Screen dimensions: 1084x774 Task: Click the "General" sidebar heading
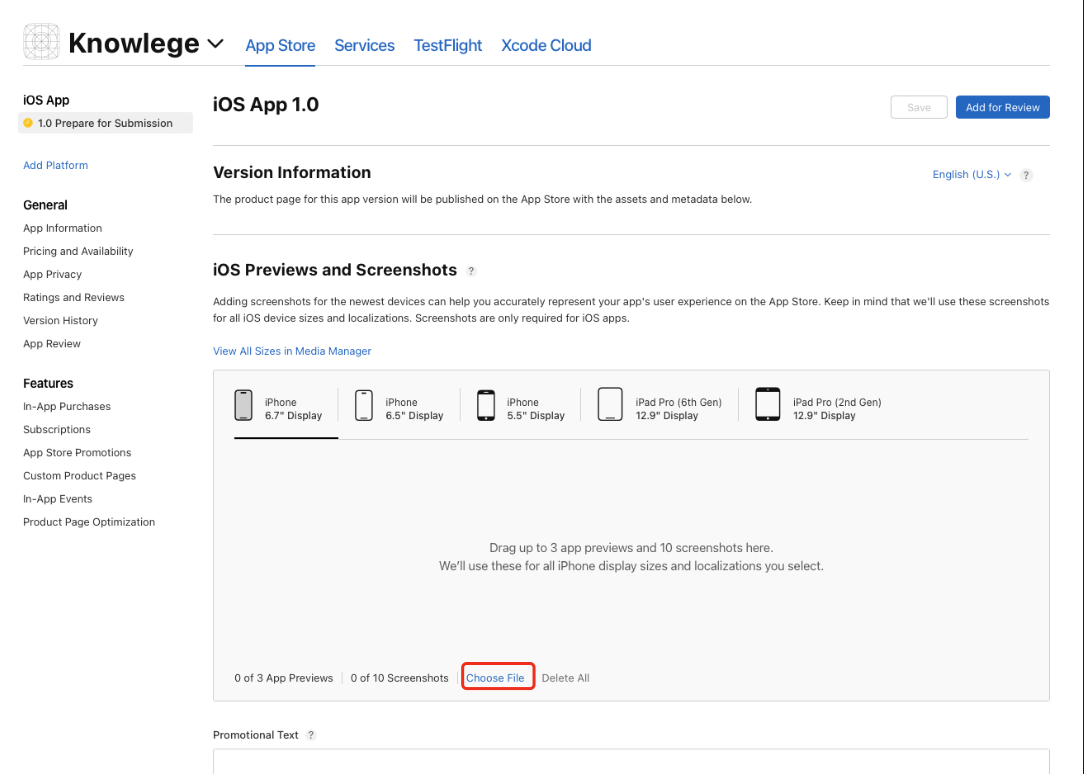pos(45,205)
